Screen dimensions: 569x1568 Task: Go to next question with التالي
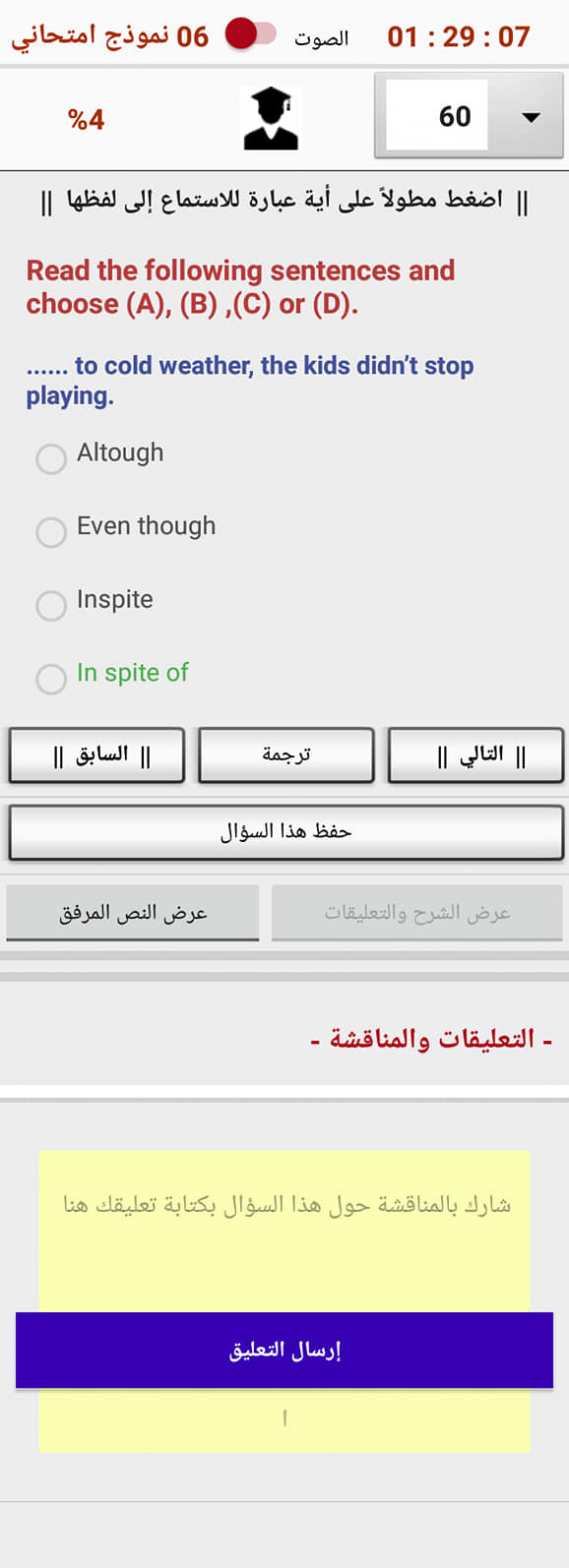coord(475,755)
